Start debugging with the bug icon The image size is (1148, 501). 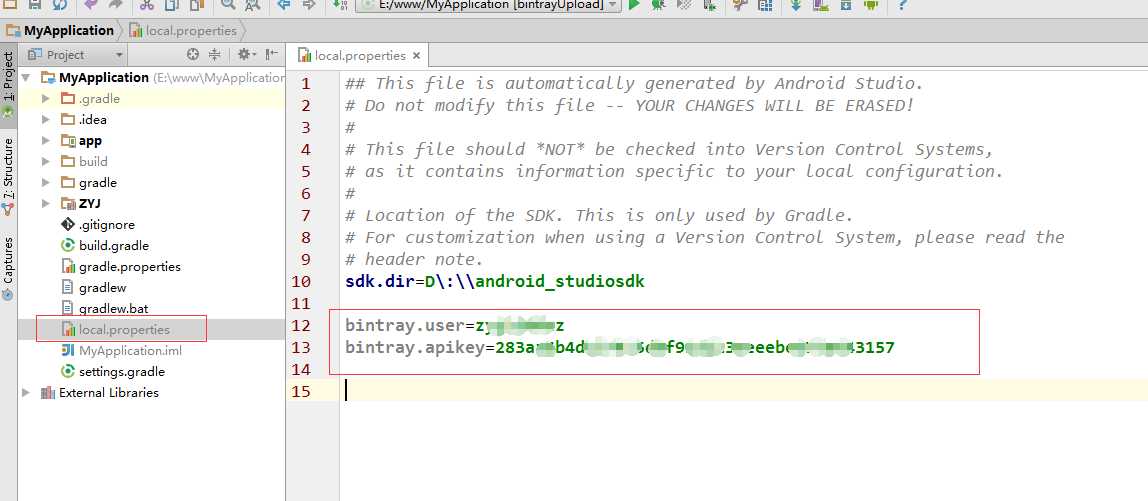[658, 4]
